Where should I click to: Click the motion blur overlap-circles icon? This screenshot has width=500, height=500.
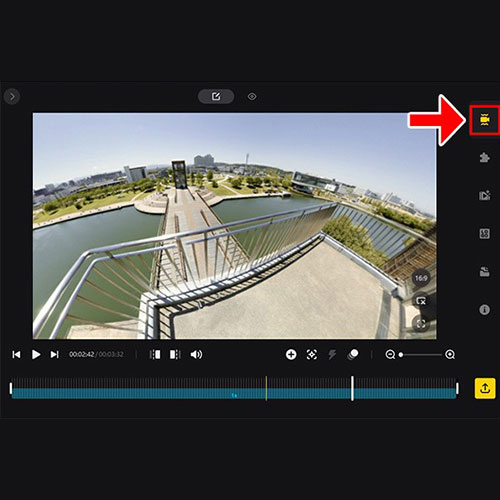point(353,354)
